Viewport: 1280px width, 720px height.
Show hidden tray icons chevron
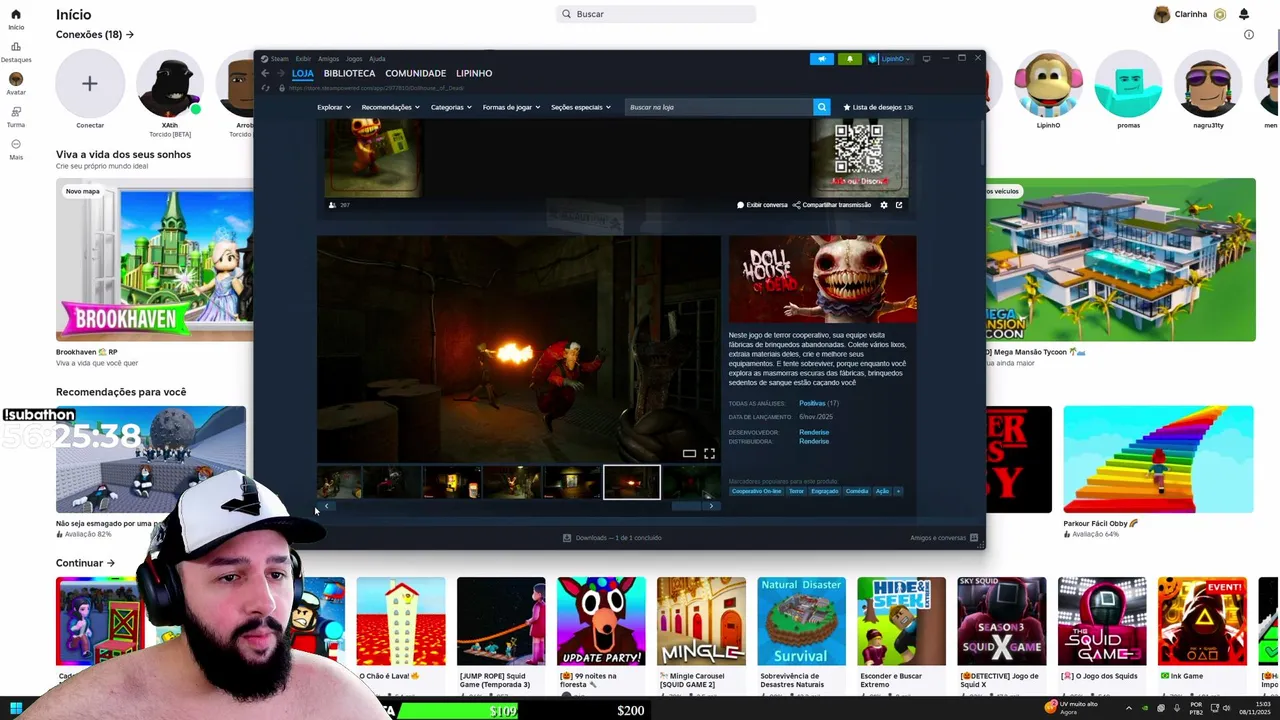(1129, 708)
